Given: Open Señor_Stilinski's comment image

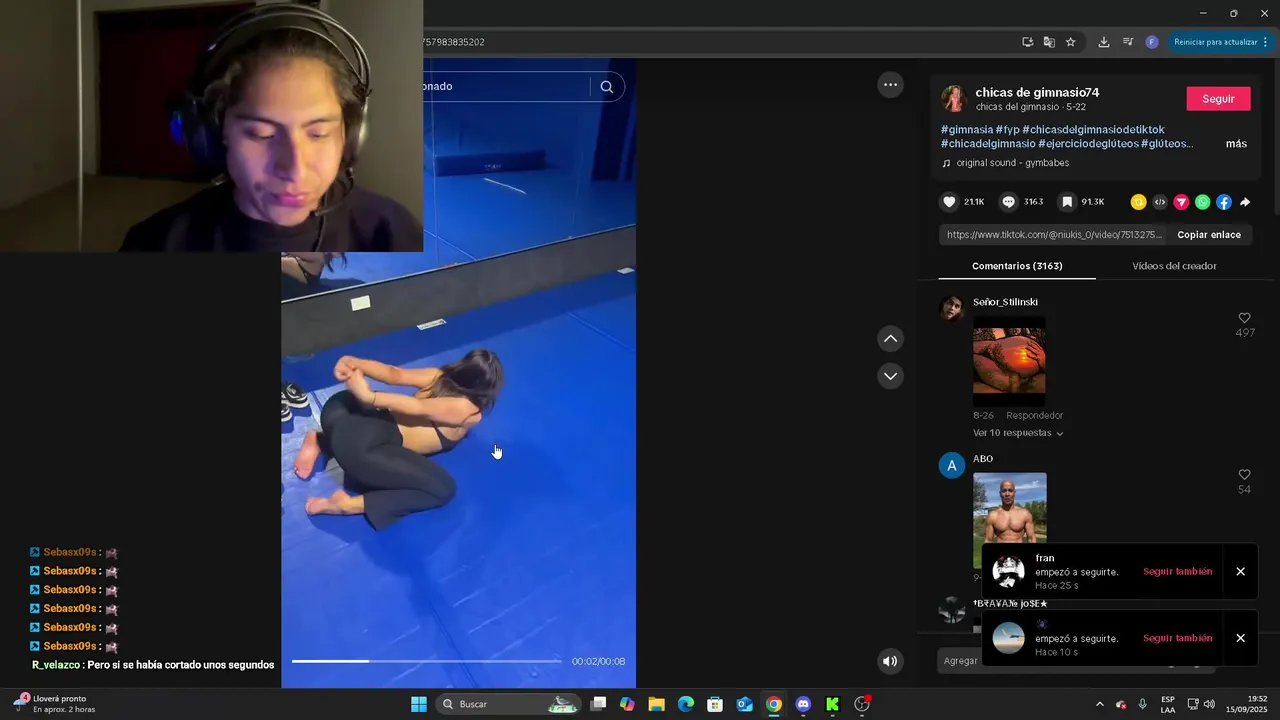Looking at the screenshot, I should pyautogui.click(x=1009, y=360).
